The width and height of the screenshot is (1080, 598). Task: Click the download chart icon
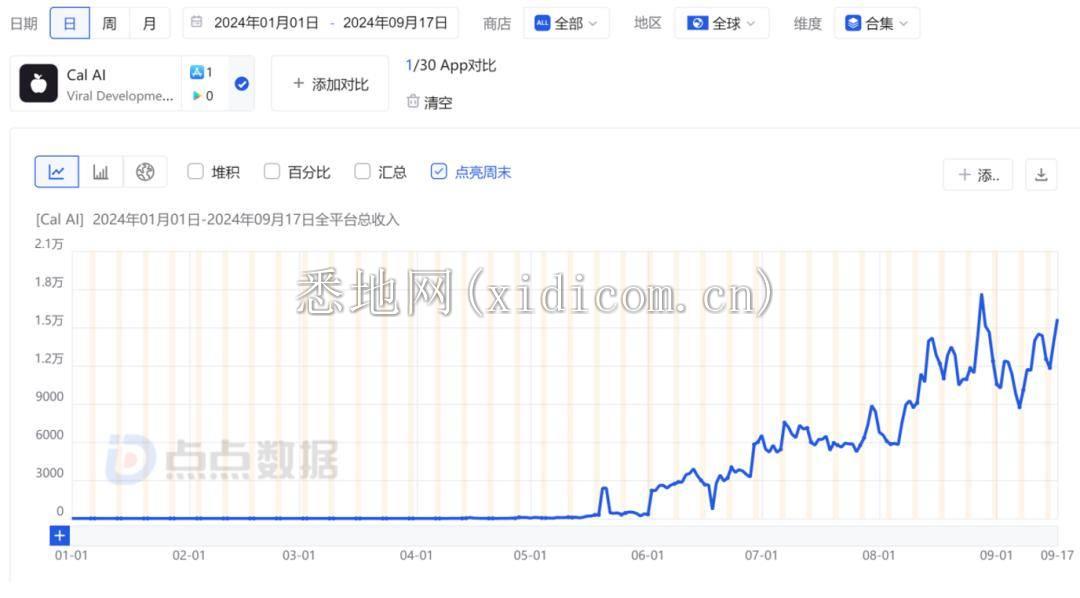[x=1041, y=175]
